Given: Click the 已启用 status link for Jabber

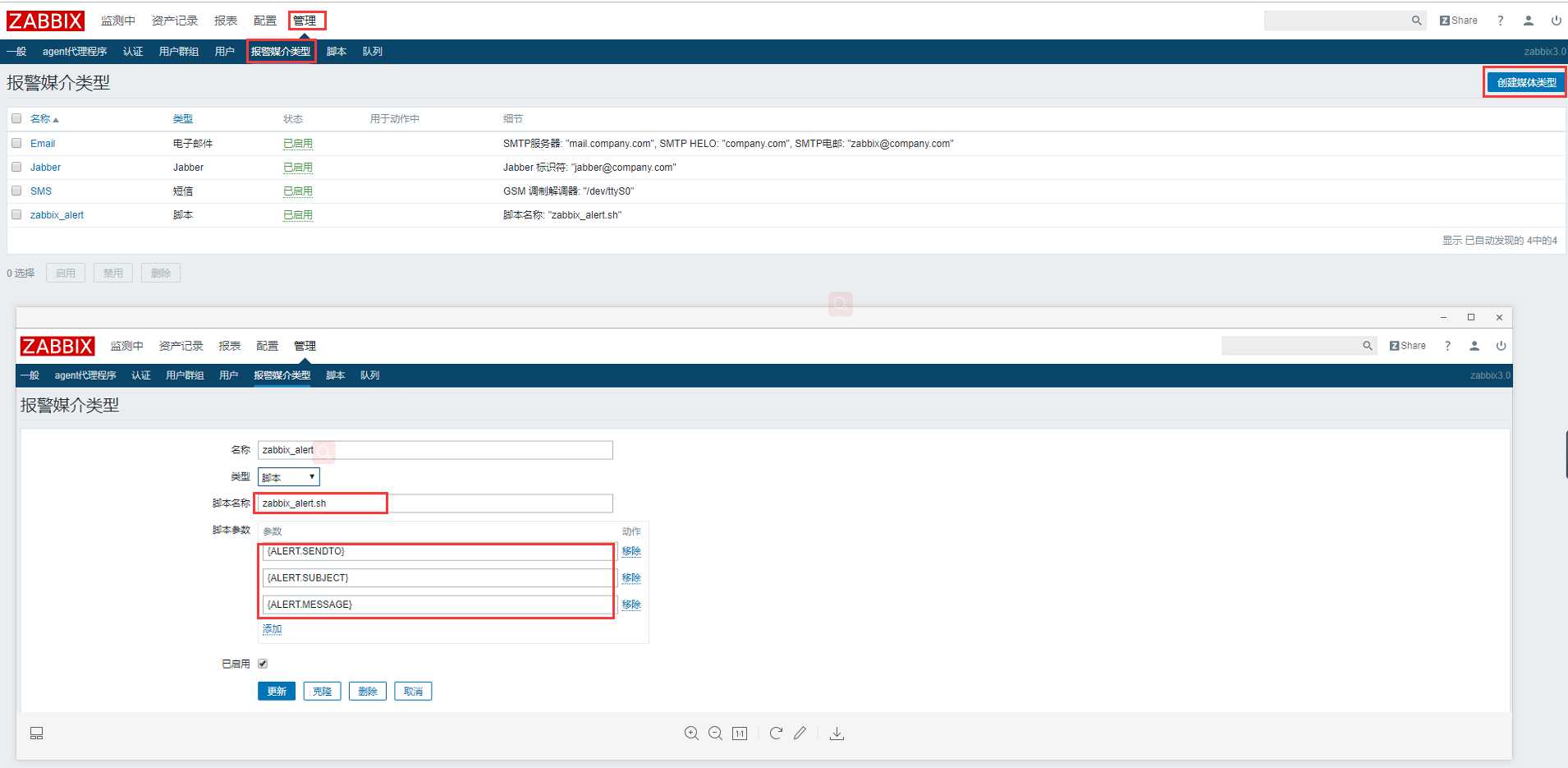Looking at the screenshot, I should point(298,168).
